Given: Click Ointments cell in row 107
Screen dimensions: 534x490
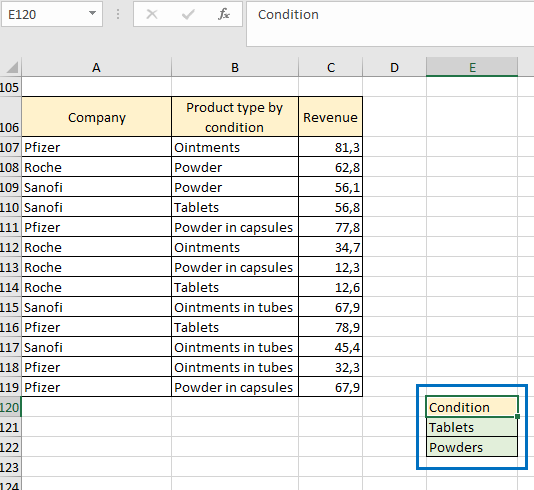Looking at the screenshot, I should (235, 147).
